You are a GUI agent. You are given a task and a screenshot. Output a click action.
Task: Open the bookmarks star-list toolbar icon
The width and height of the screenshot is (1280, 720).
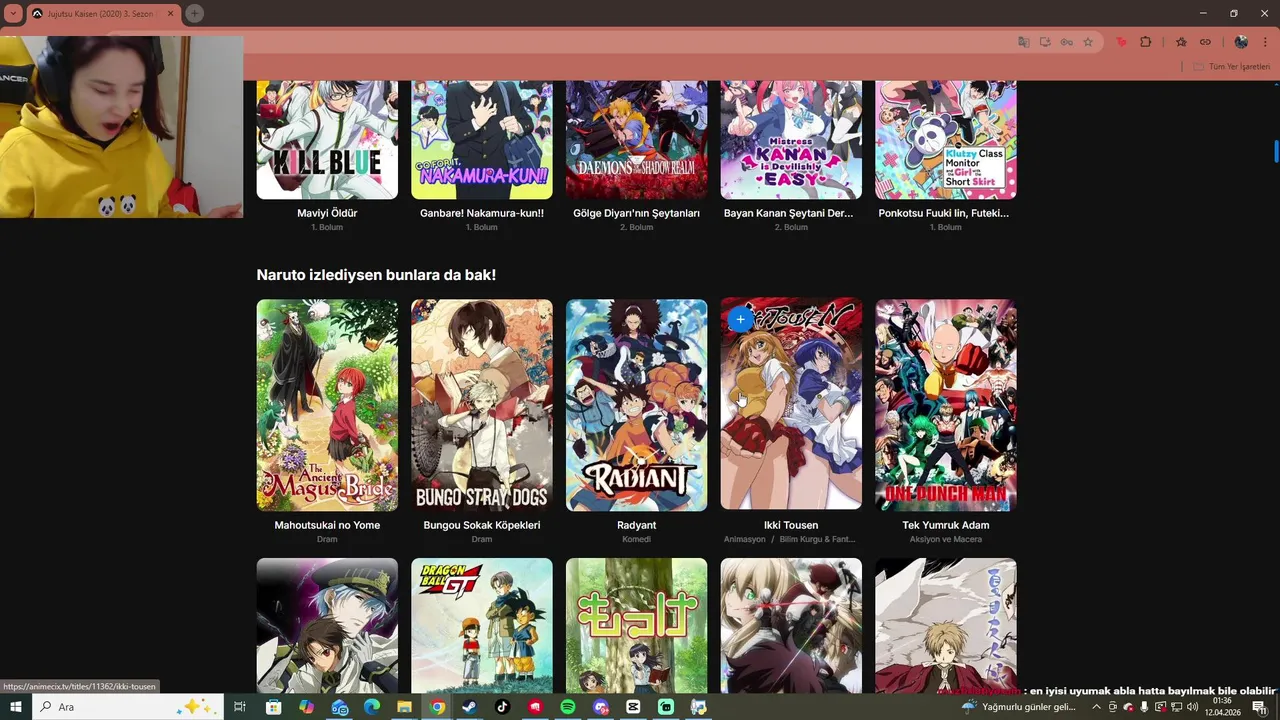point(1181,42)
